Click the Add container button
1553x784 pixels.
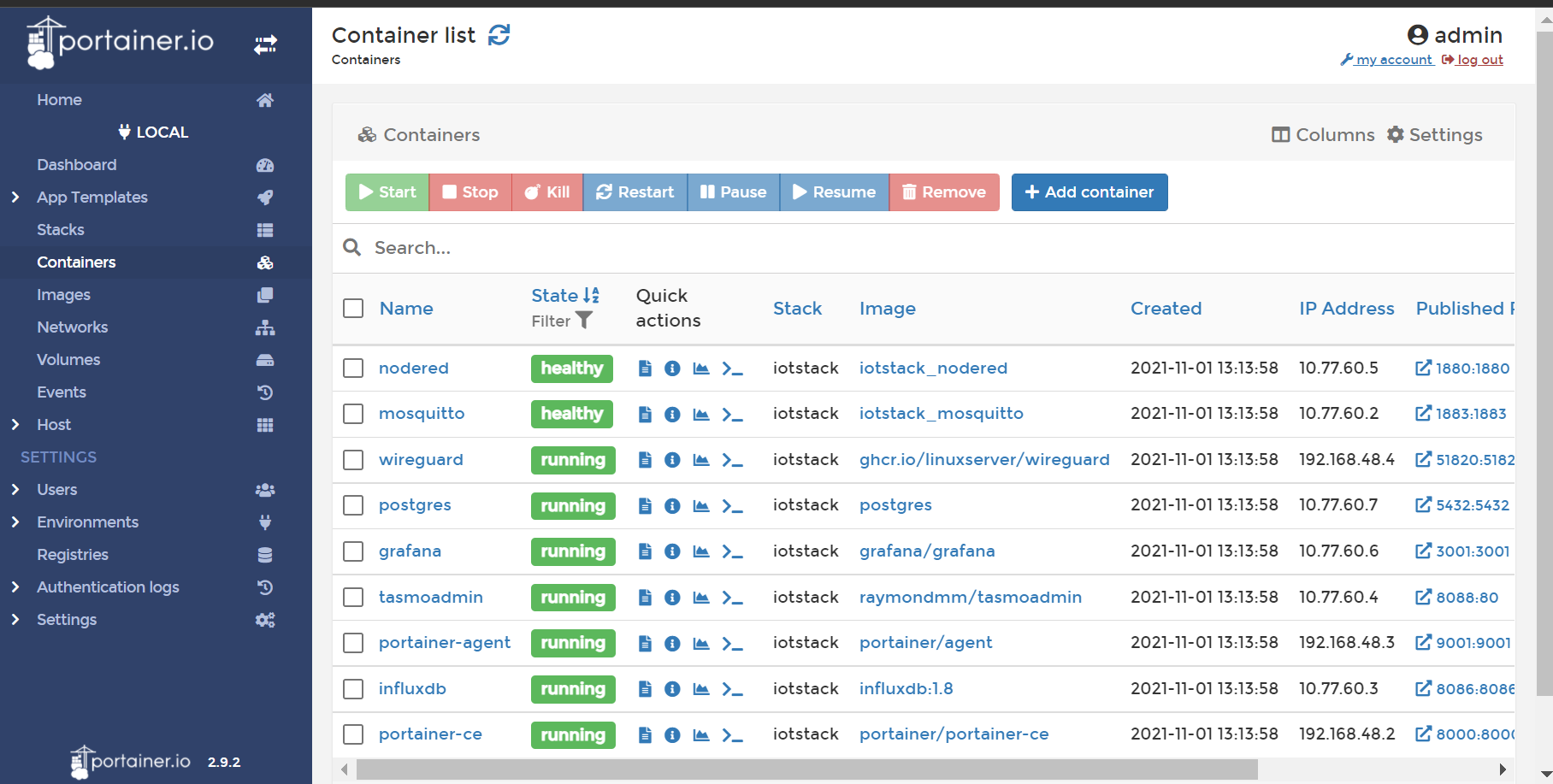(x=1089, y=192)
